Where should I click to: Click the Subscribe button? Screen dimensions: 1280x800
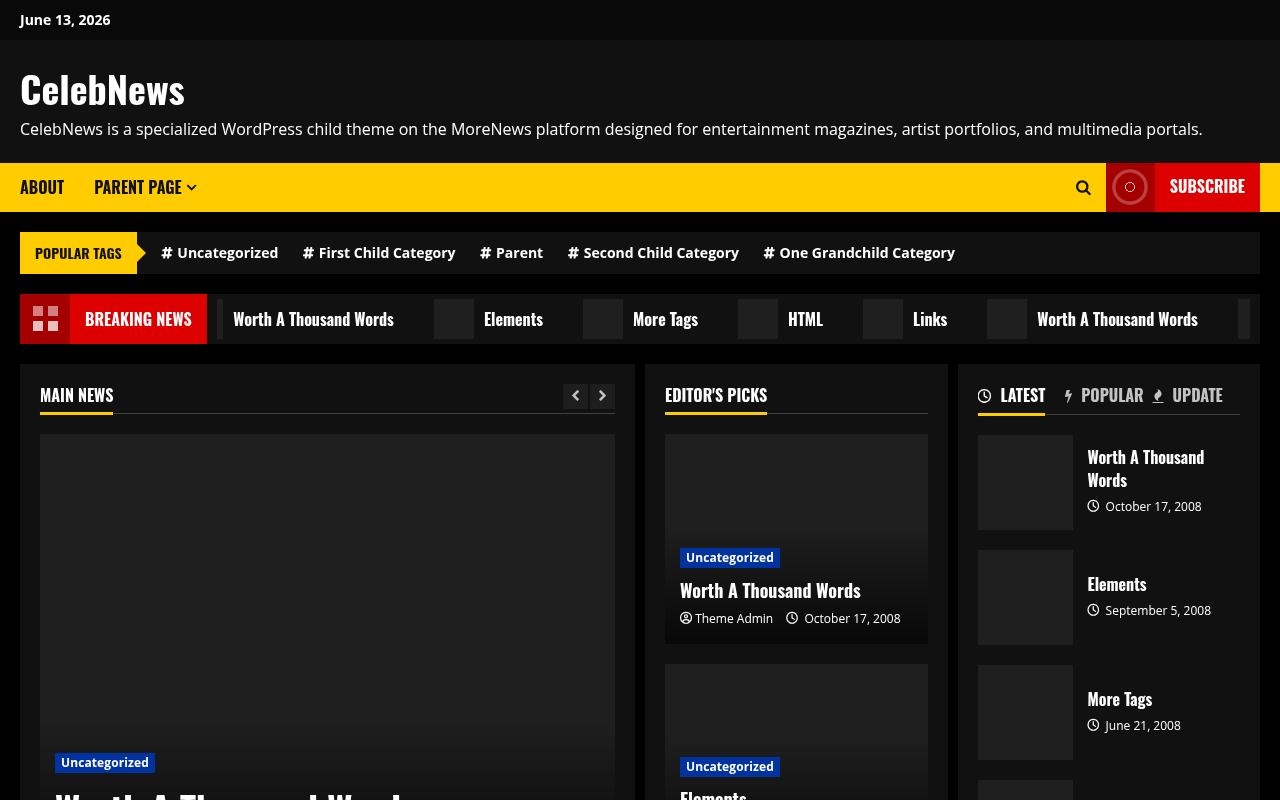pos(1207,187)
